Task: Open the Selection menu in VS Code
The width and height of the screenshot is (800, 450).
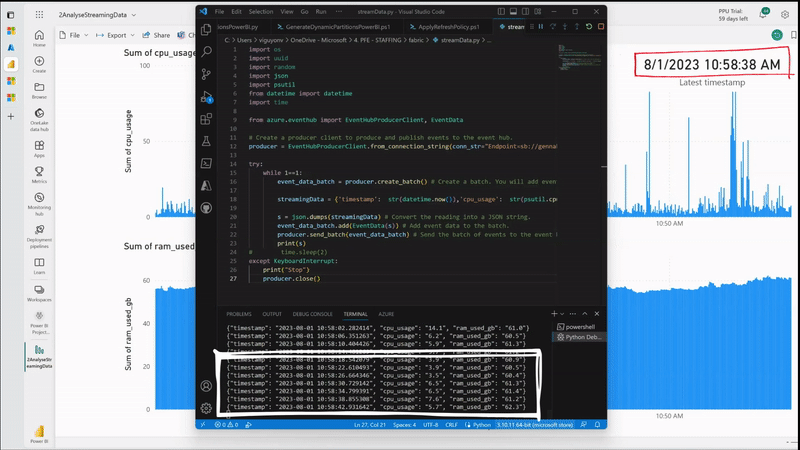Action: 260,11
